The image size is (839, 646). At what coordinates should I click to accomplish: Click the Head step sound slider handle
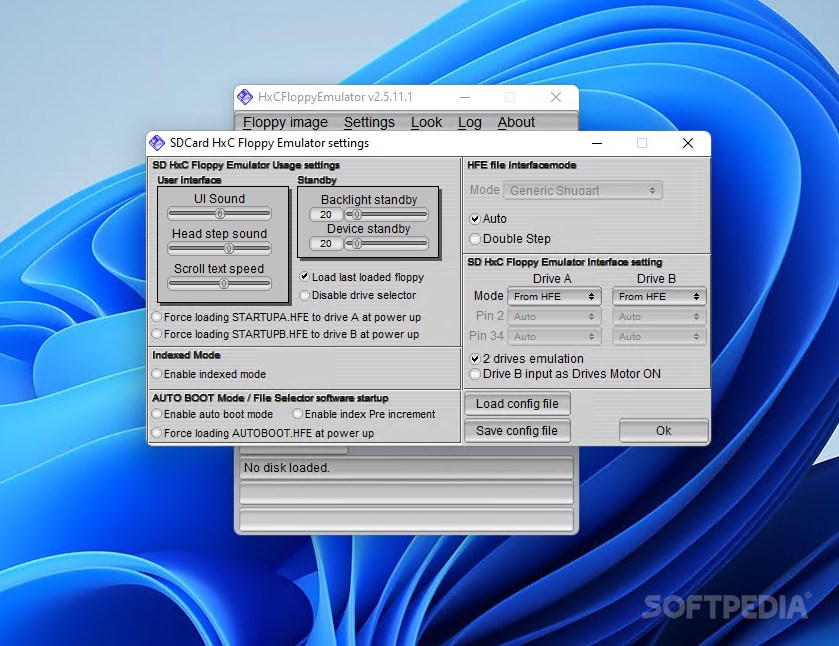point(229,249)
